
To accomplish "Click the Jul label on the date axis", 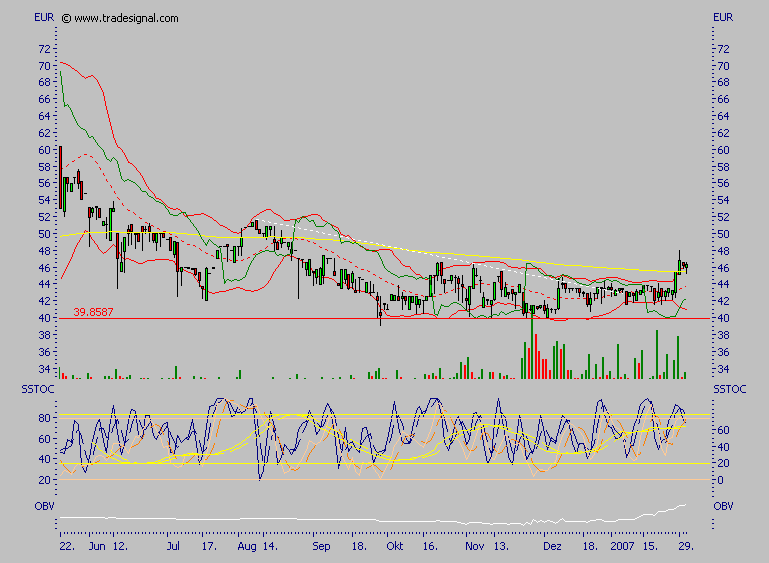I will pos(173,546).
